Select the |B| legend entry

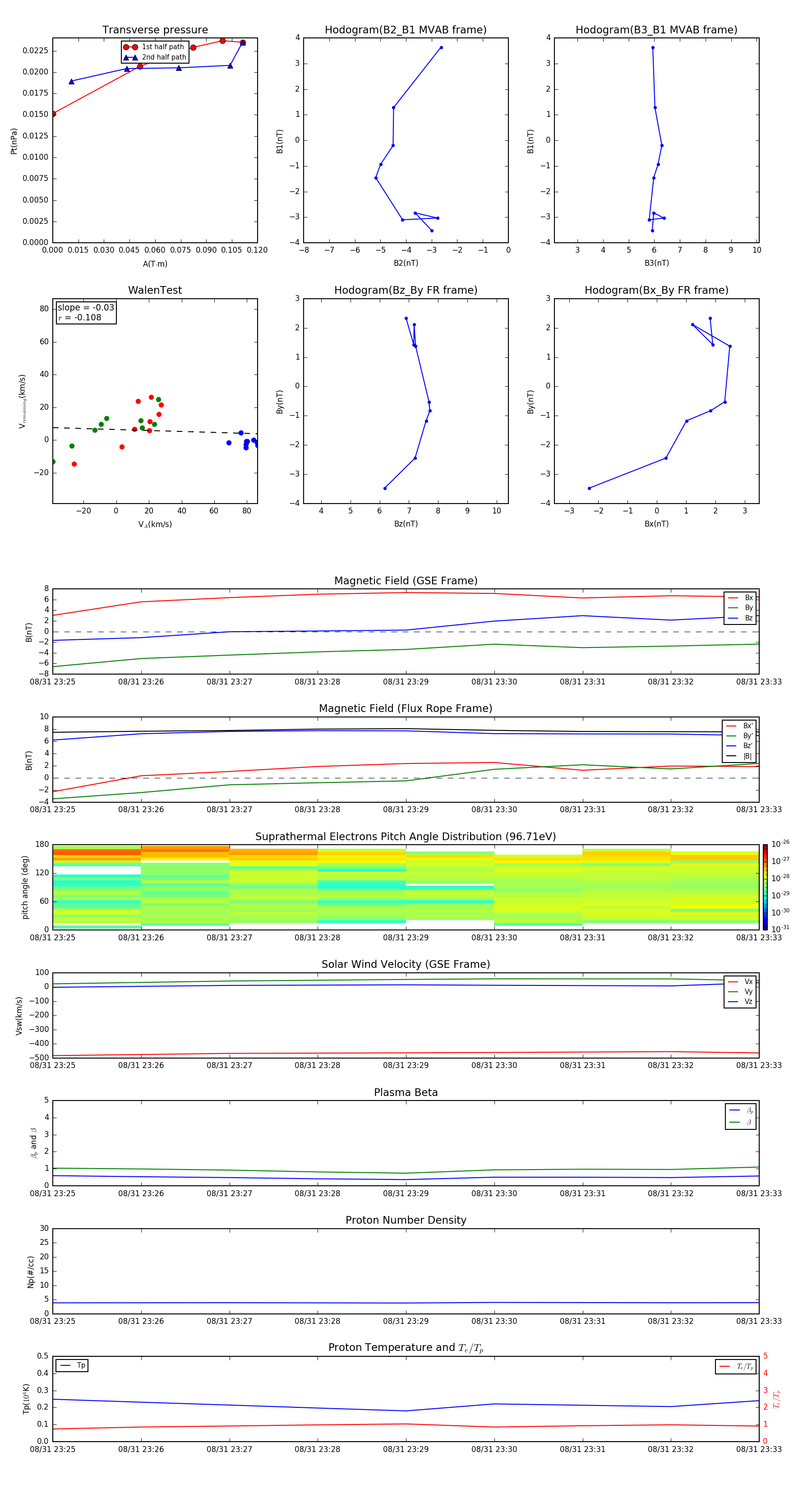point(740,756)
